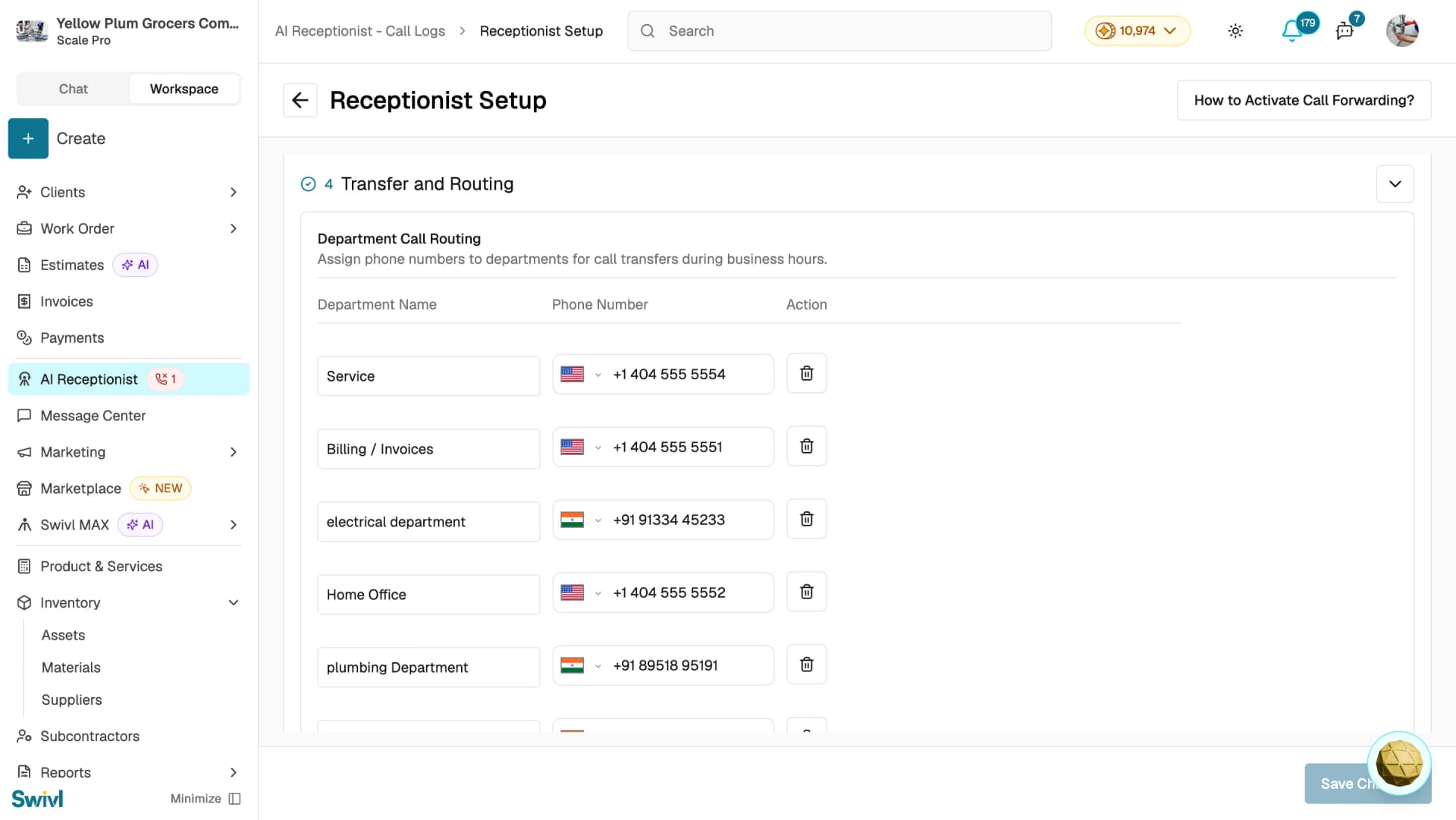Open country flag dropdown for plumbing Department

pos(581,665)
